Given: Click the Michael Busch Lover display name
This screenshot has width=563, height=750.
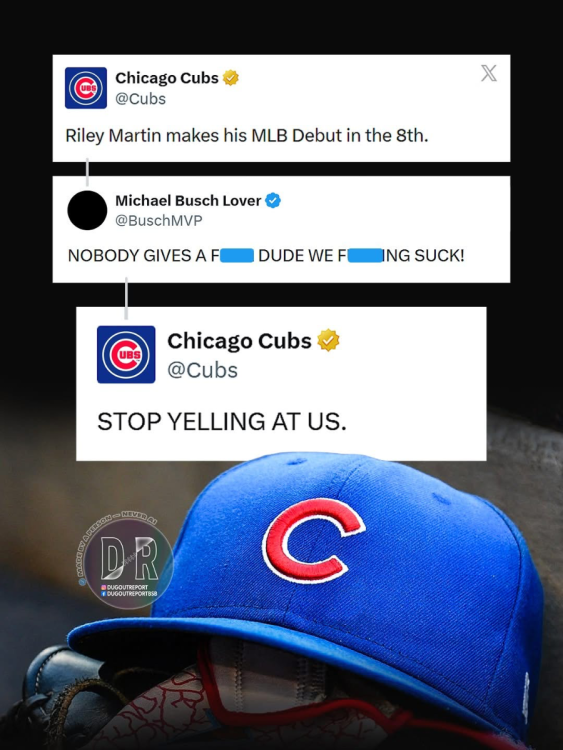Looking at the screenshot, I should pyautogui.click(x=188, y=200).
